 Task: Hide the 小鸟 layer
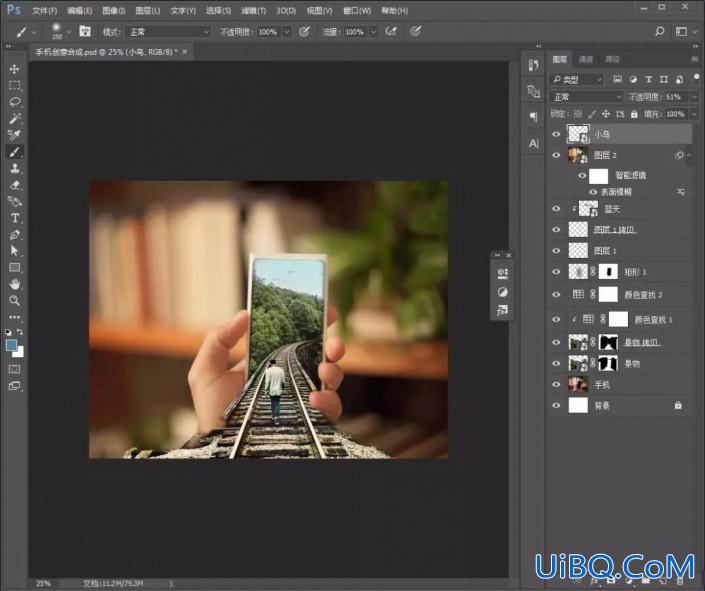point(556,134)
